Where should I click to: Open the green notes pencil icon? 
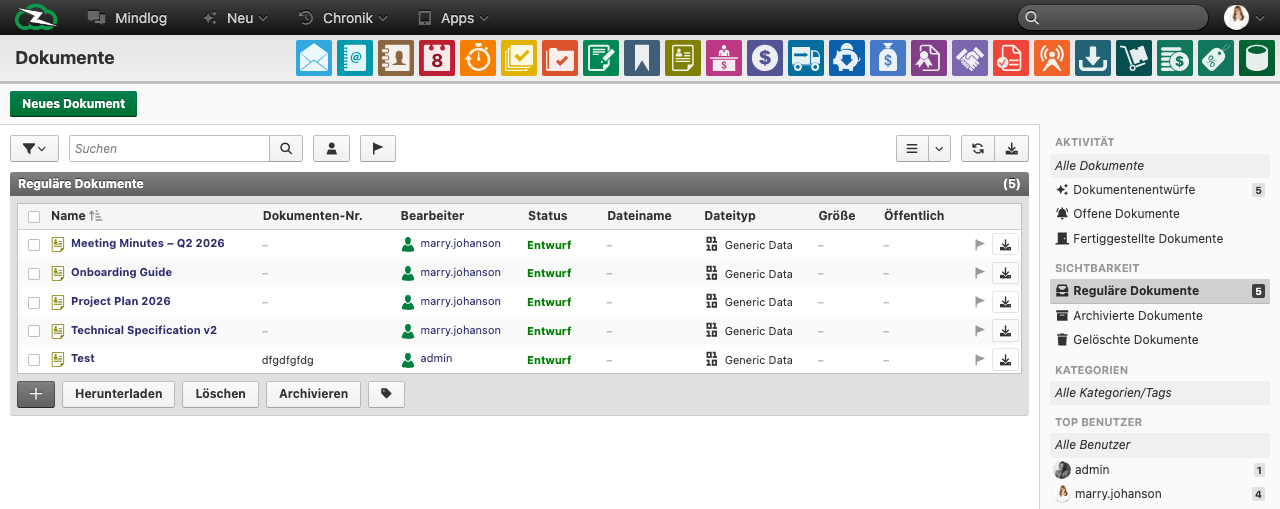(x=601, y=58)
